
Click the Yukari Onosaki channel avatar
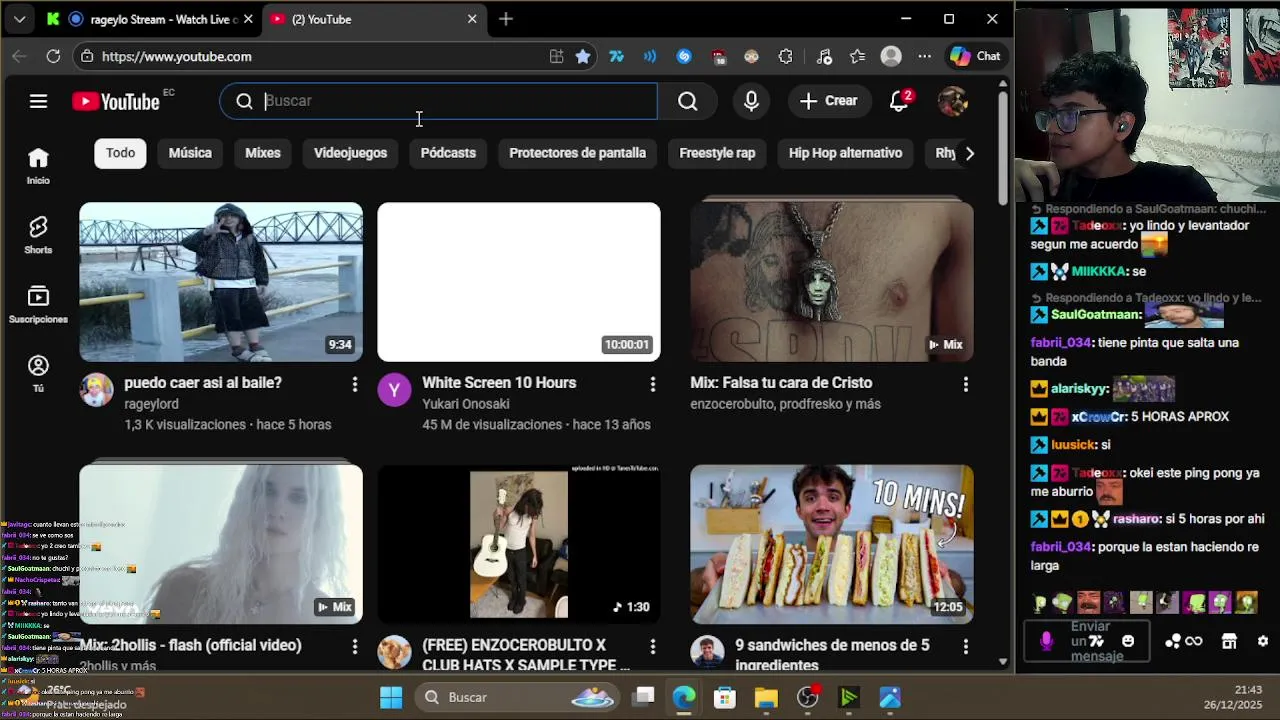[x=394, y=390]
